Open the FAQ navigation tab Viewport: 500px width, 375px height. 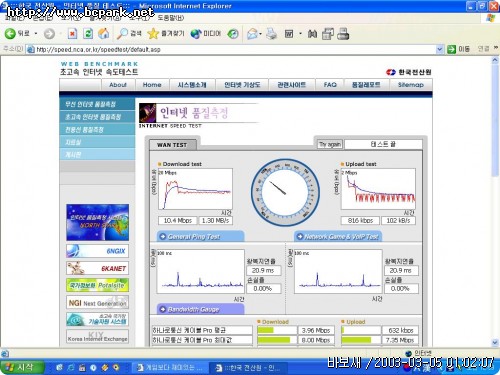(x=330, y=85)
